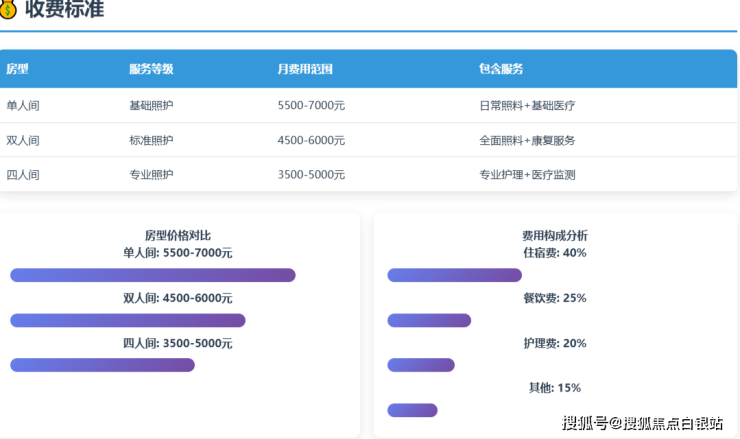Viewport: 740px width, 439px height.
Task: Select the 服务等级 column header
Action: pos(151,69)
